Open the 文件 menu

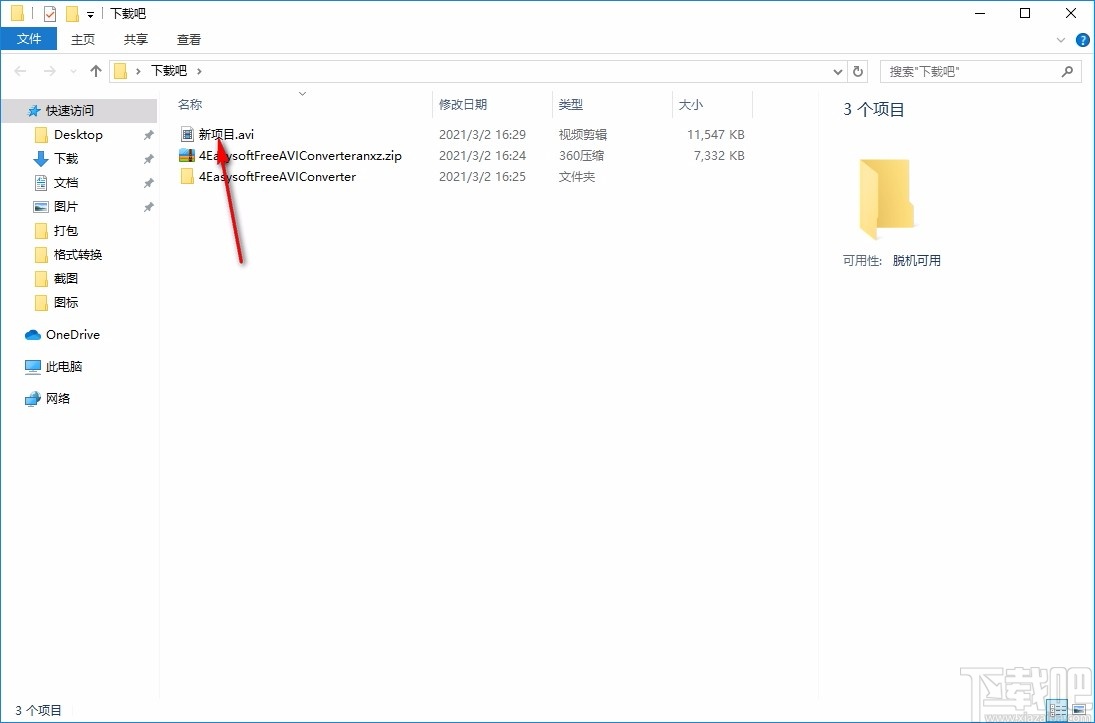tap(29, 38)
